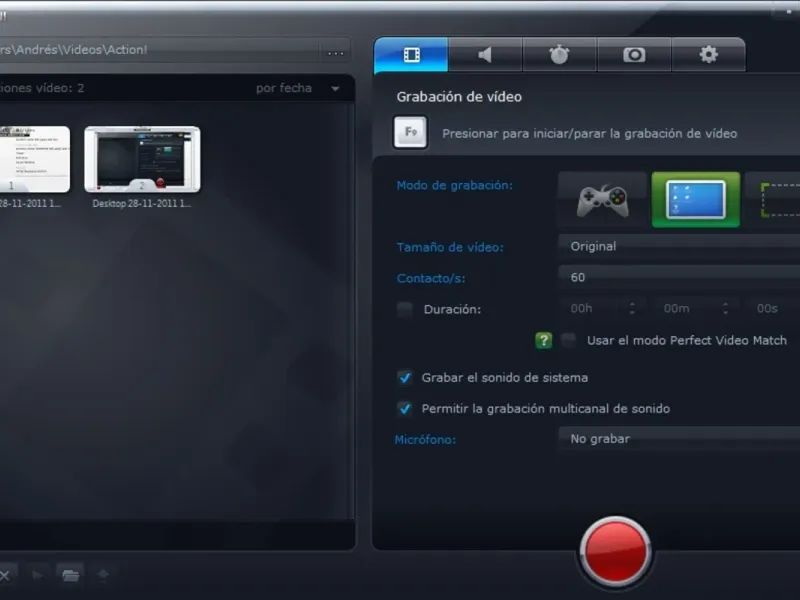
Task: Open the Contacto/s "60" dropdown
Action: coord(680,278)
